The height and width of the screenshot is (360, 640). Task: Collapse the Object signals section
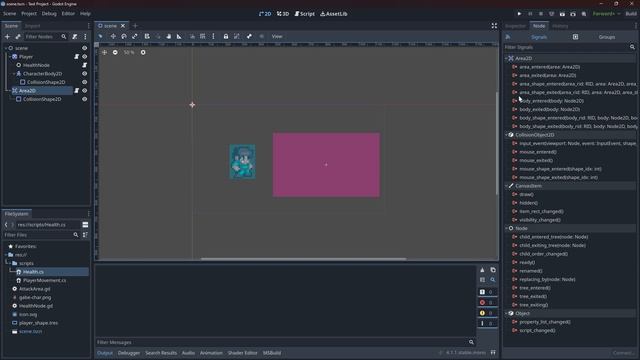coord(507,313)
